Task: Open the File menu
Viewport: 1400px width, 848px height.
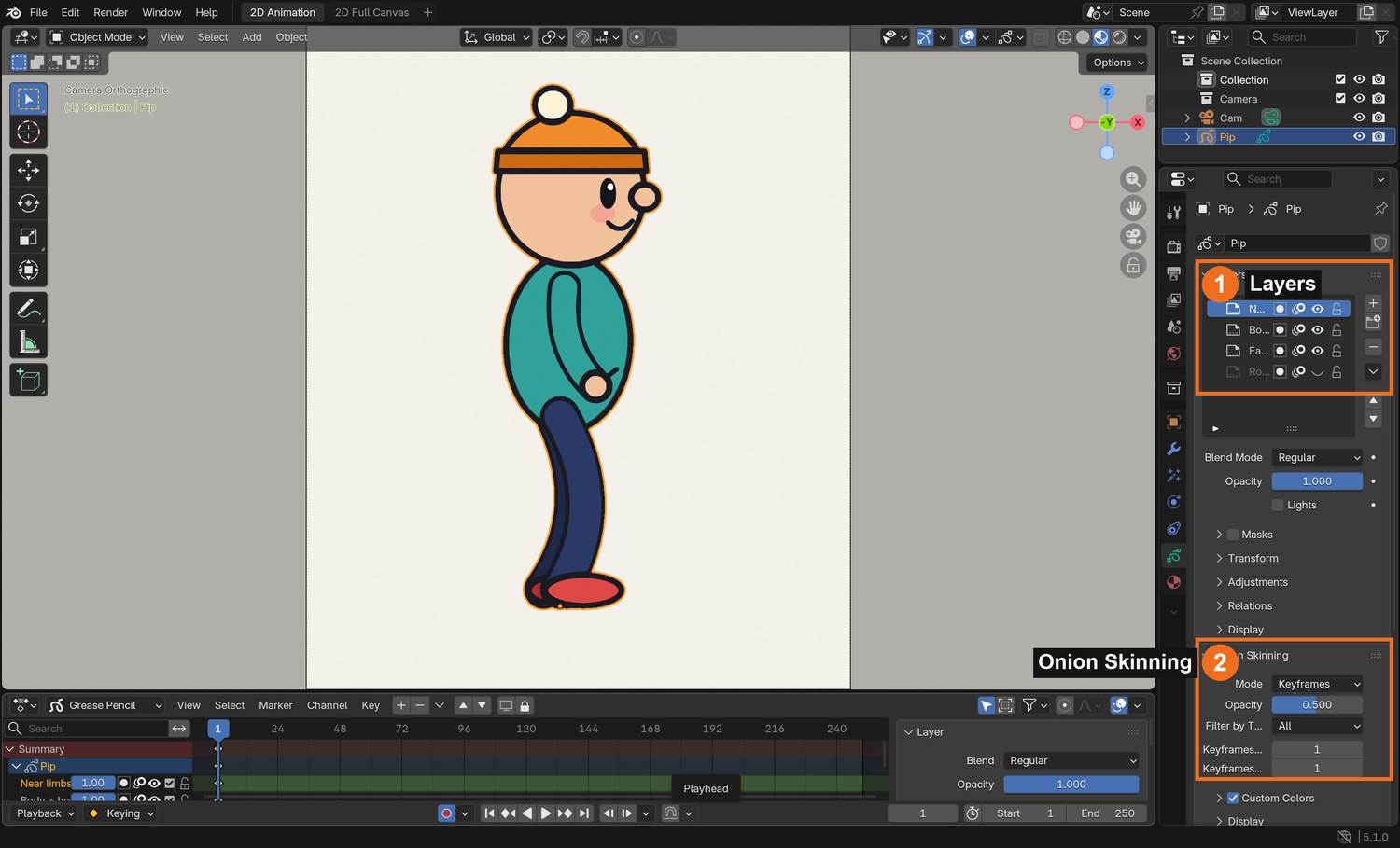Action: tap(38, 12)
